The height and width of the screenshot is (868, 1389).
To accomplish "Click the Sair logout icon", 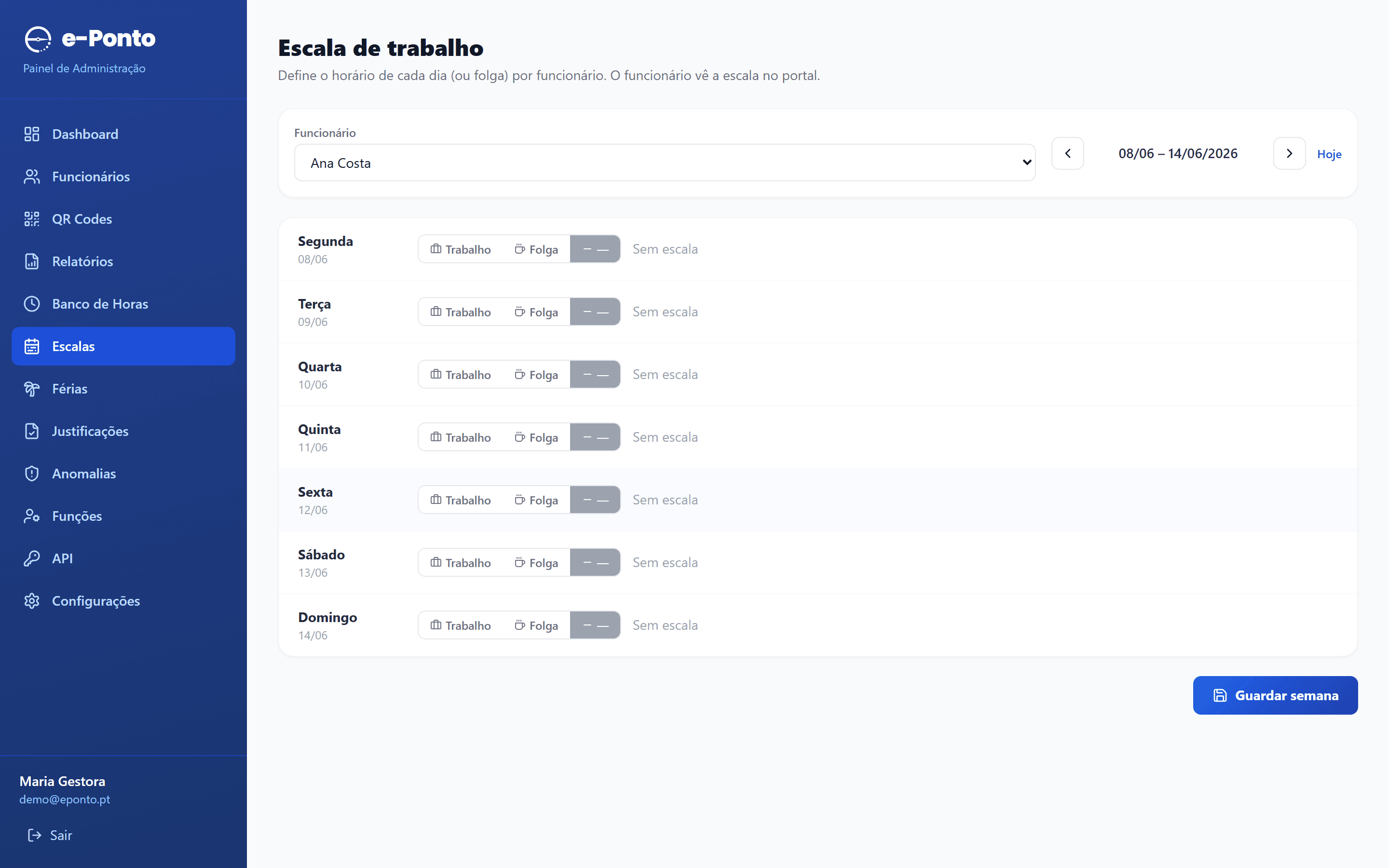I will click(x=34, y=835).
